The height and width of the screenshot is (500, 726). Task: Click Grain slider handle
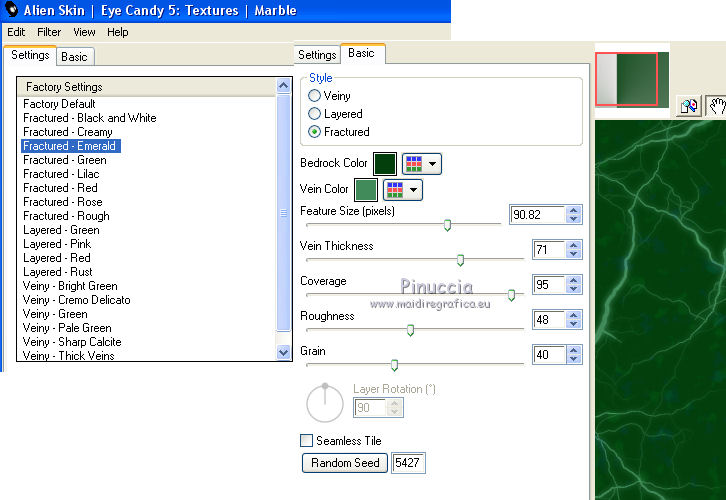coord(394,365)
